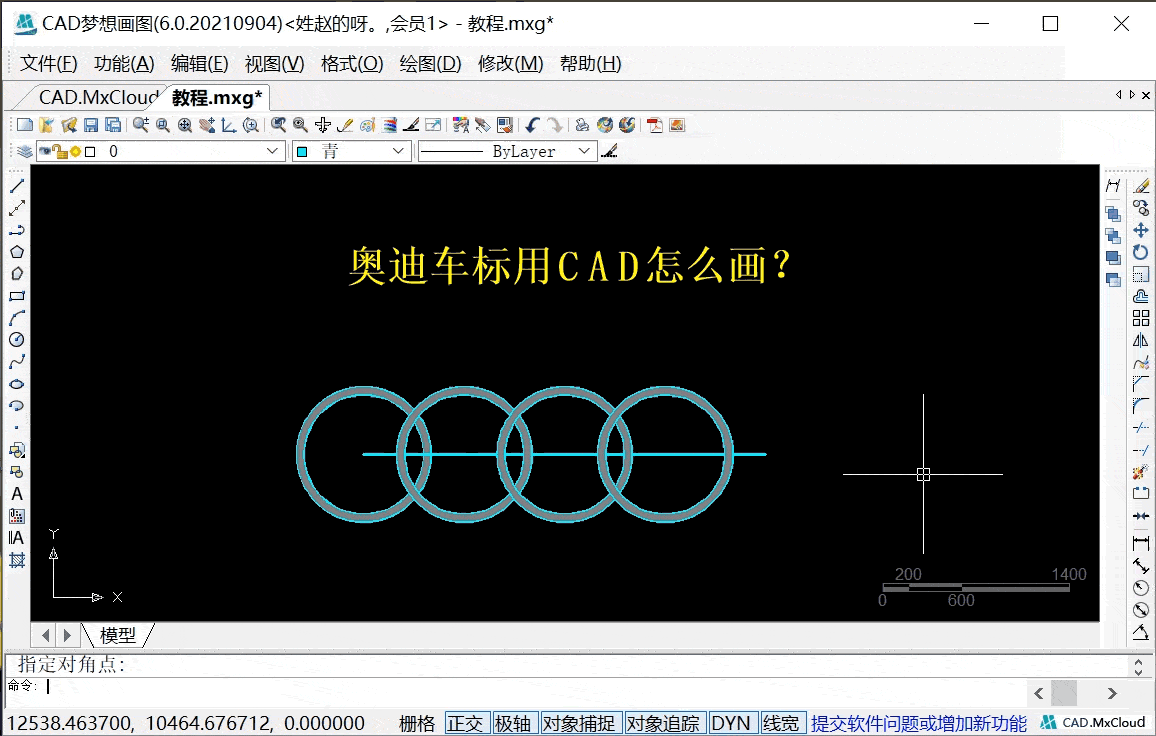Select the single-line Text tool (A)
Image resolution: width=1156 pixels, height=736 pixels.
(17, 494)
